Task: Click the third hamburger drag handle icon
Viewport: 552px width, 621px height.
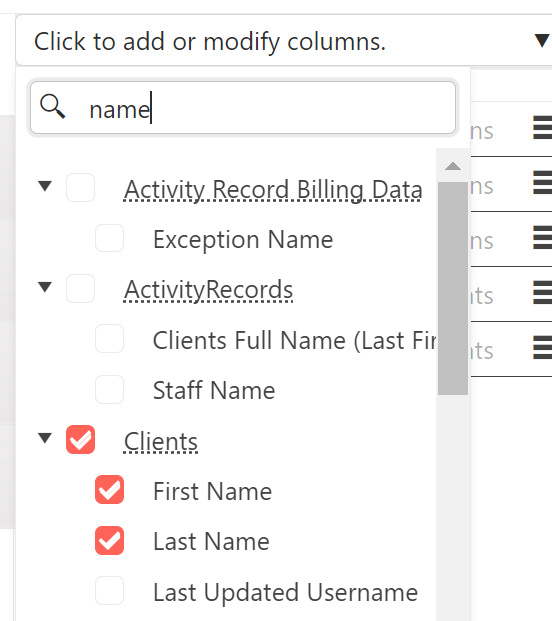Action: click(x=542, y=238)
